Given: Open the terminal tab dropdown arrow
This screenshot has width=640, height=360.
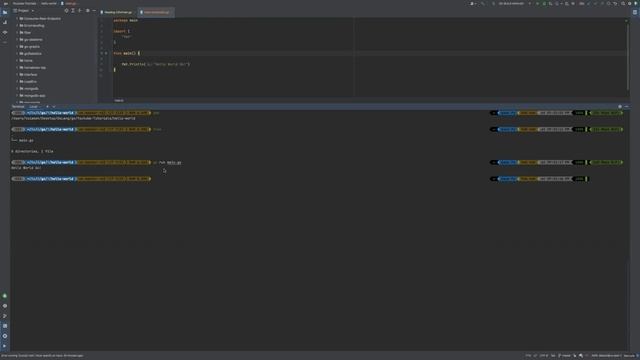Looking at the screenshot, I should click(54, 107).
